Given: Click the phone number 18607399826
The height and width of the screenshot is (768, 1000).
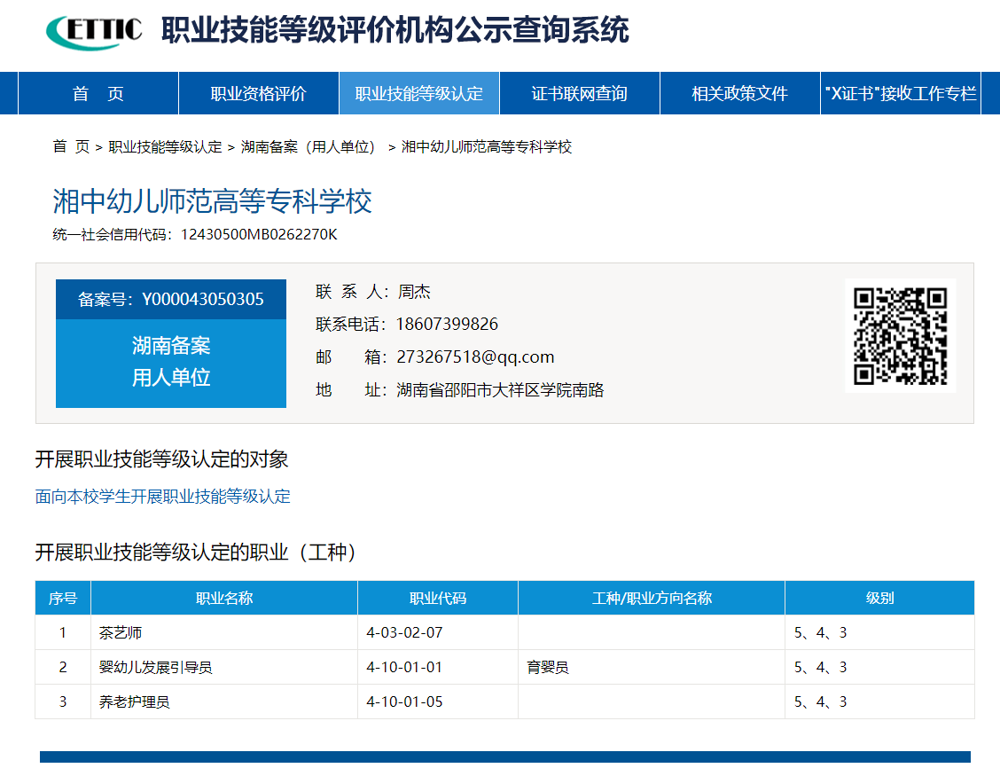Looking at the screenshot, I should pos(447,324).
